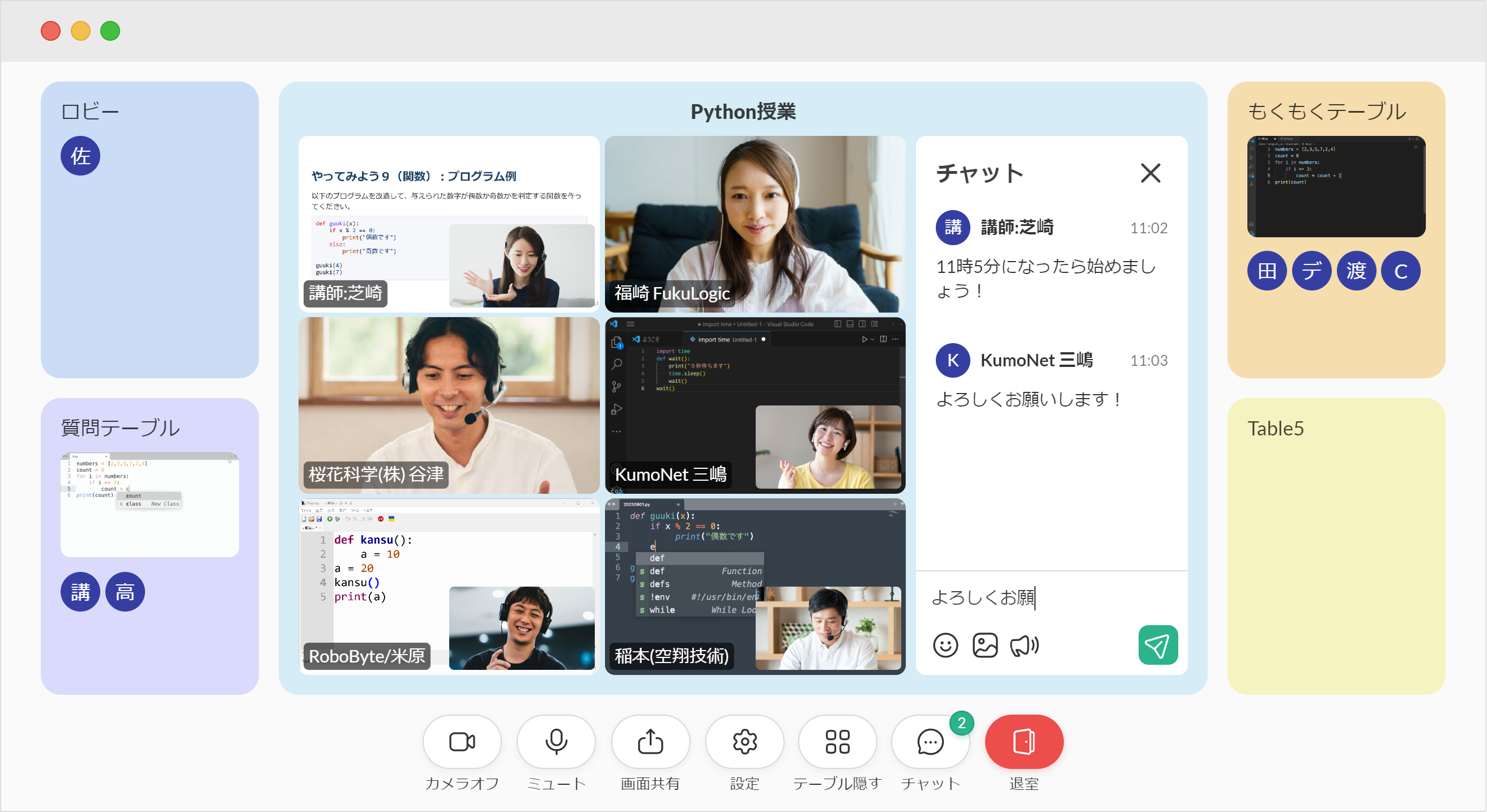Close the chat panel with X
Image resolution: width=1487 pixels, height=812 pixels.
(1150, 173)
